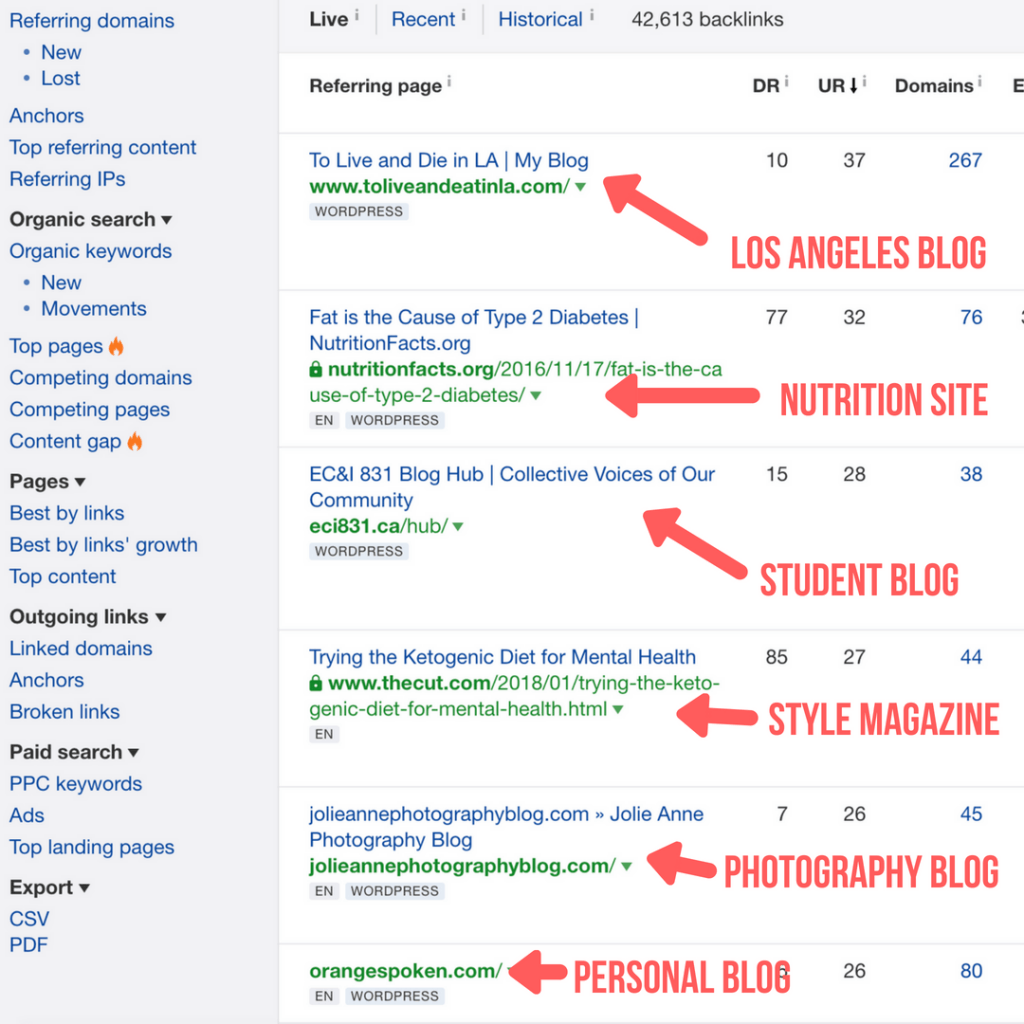Export as PDF
Image resolution: width=1024 pixels, height=1024 pixels.
[29, 946]
